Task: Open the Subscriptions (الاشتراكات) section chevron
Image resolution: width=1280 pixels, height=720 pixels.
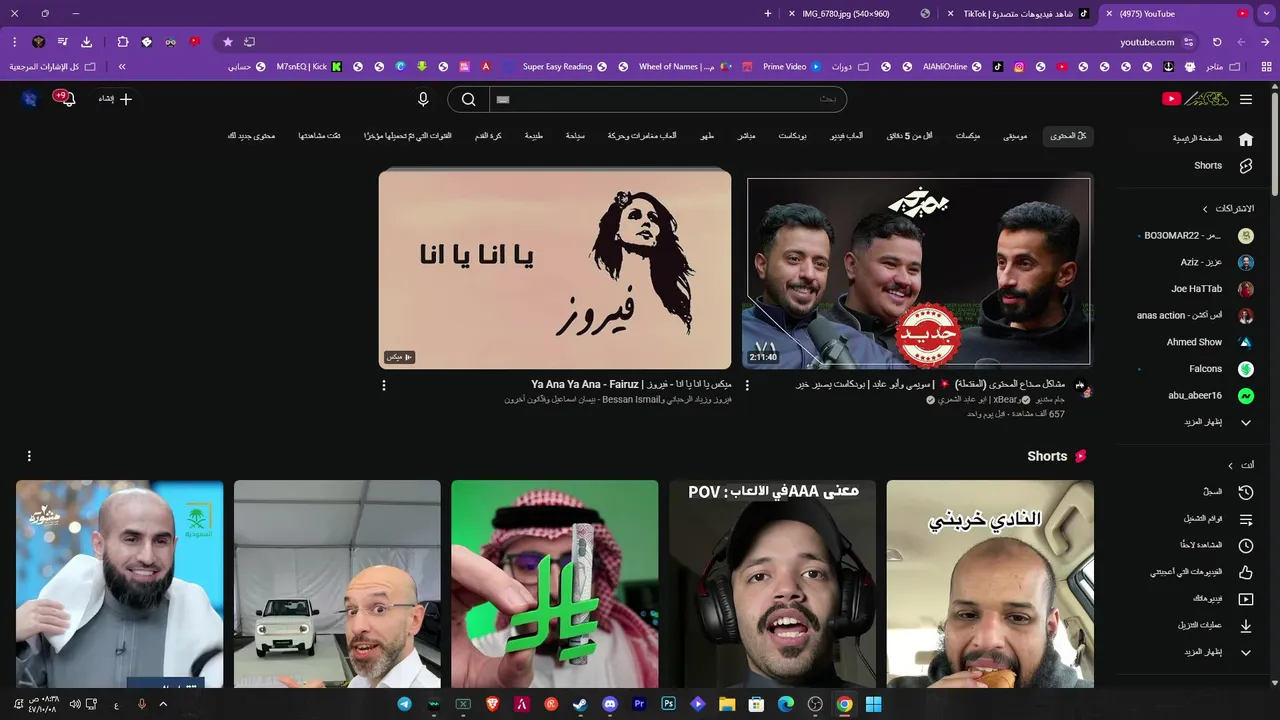Action: [1205, 209]
